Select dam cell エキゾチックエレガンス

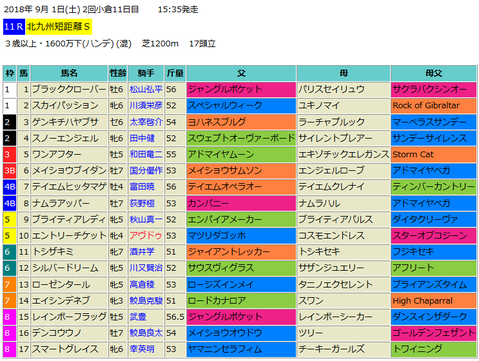tap(344, 154)
